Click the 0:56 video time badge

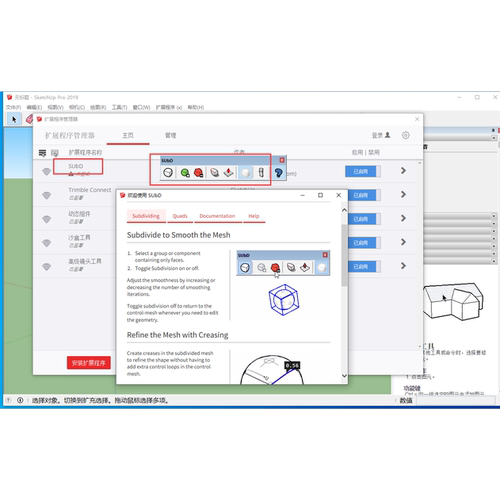[x=292, y=366]
